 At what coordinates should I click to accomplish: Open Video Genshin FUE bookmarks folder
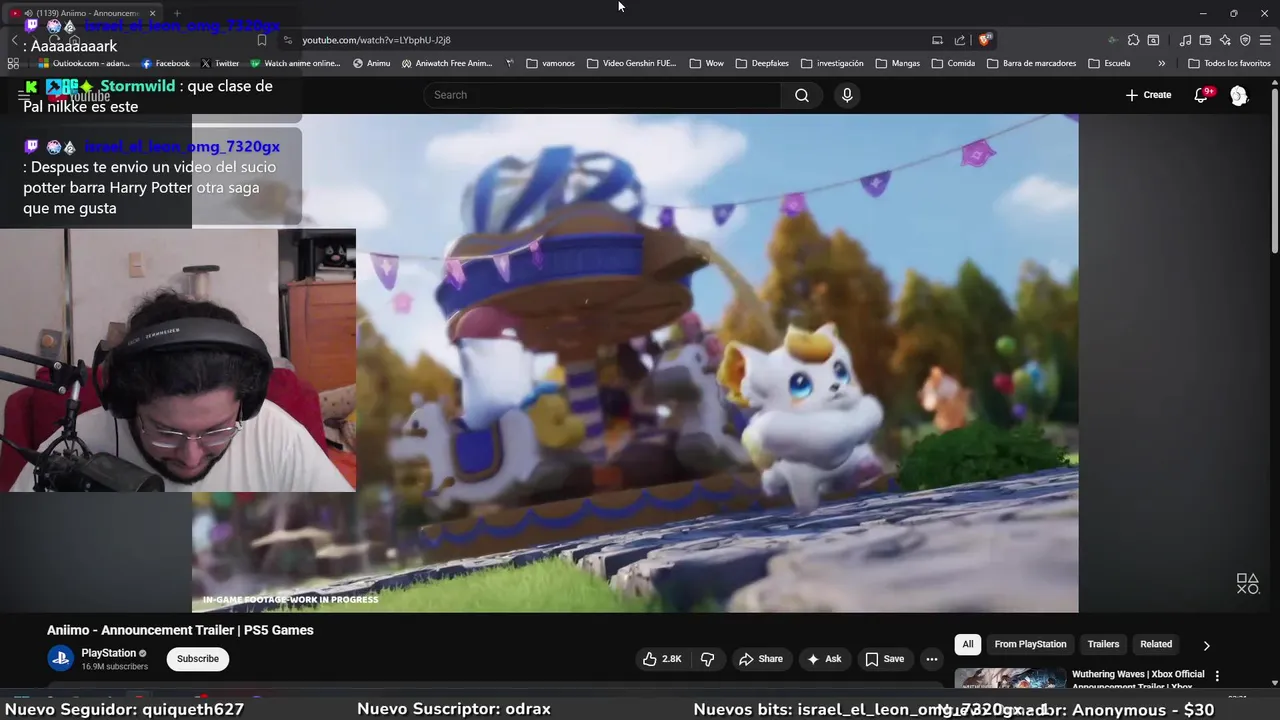[632, 63]
